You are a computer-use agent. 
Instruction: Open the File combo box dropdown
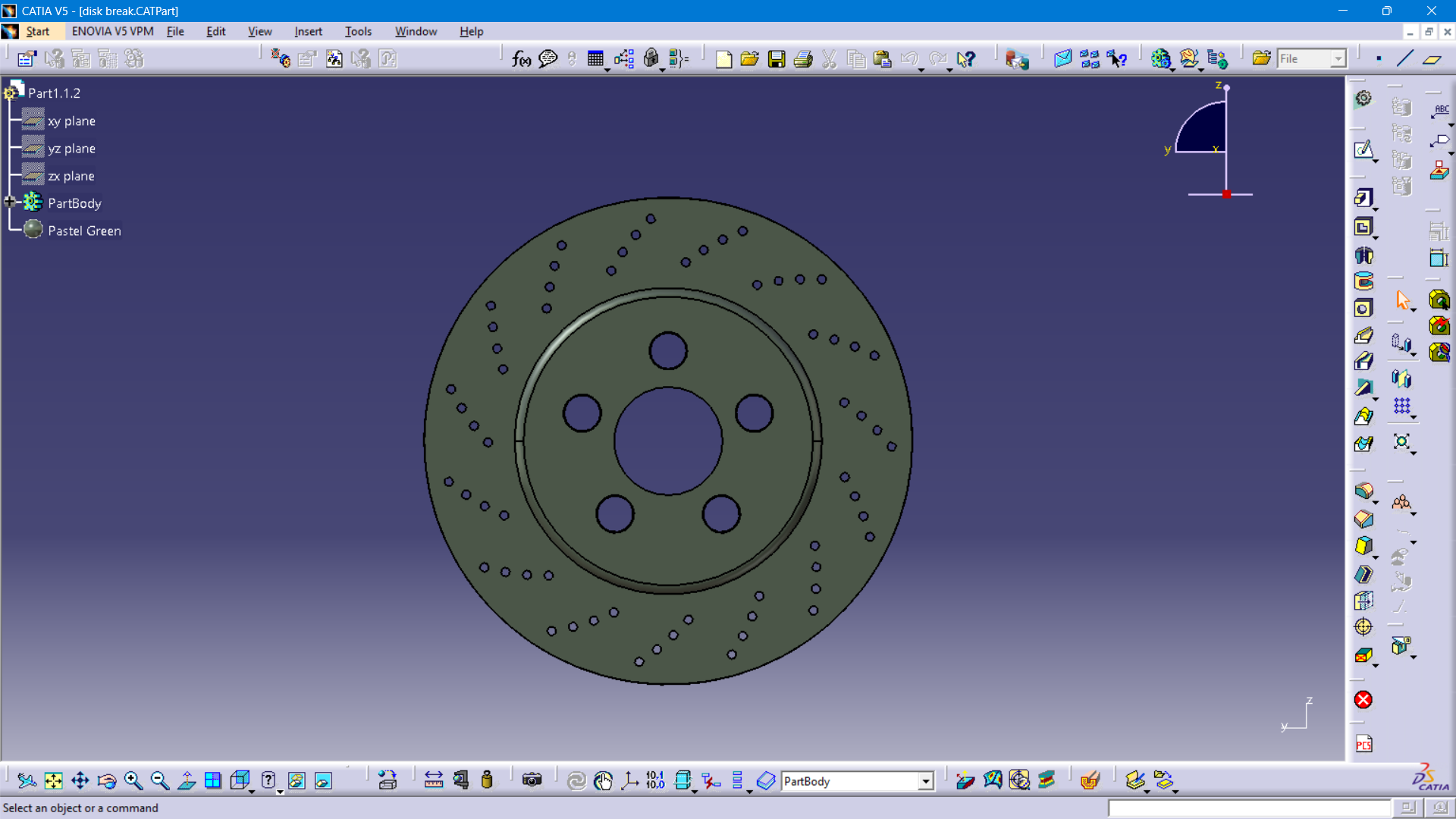click(x=1338, y=59)
